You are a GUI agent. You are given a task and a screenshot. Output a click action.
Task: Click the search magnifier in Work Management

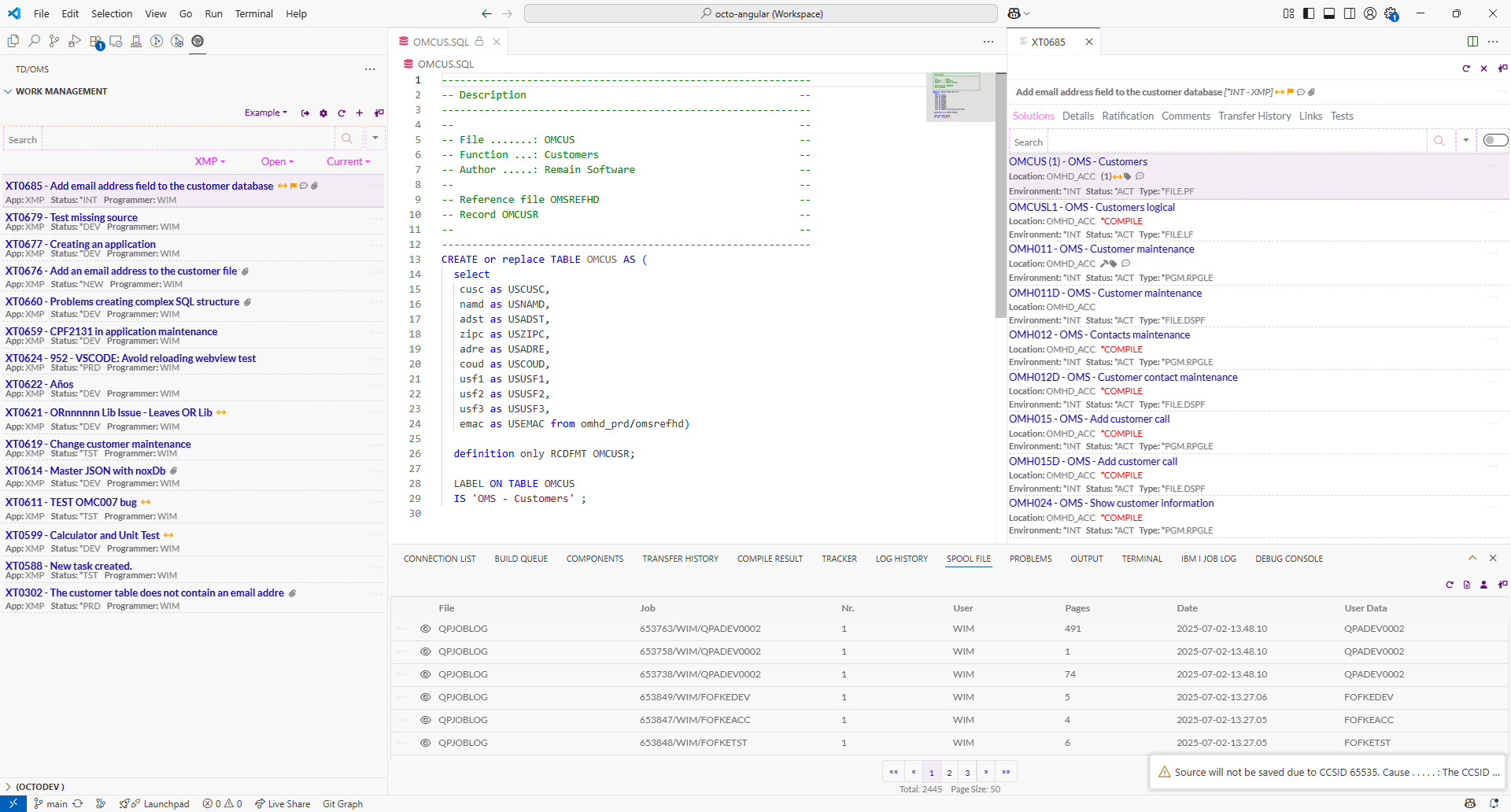pyautogui.click(x=347, y=138)
